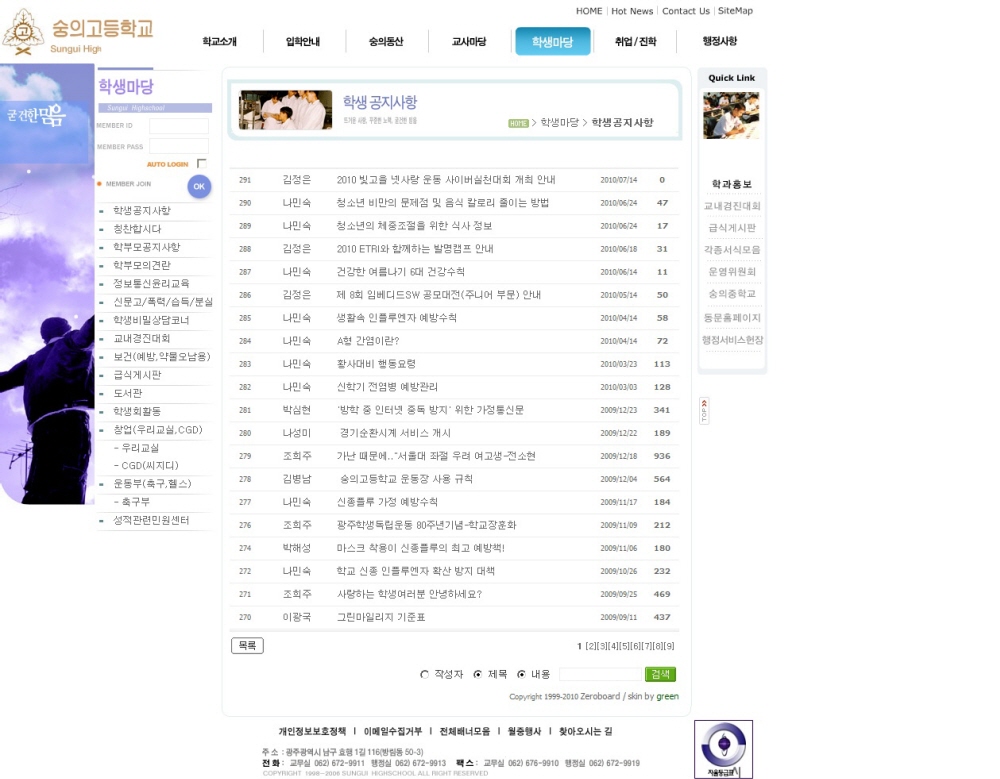
Task: Click the small green HOME breadcrumb icon
Action: click(517, 123)
